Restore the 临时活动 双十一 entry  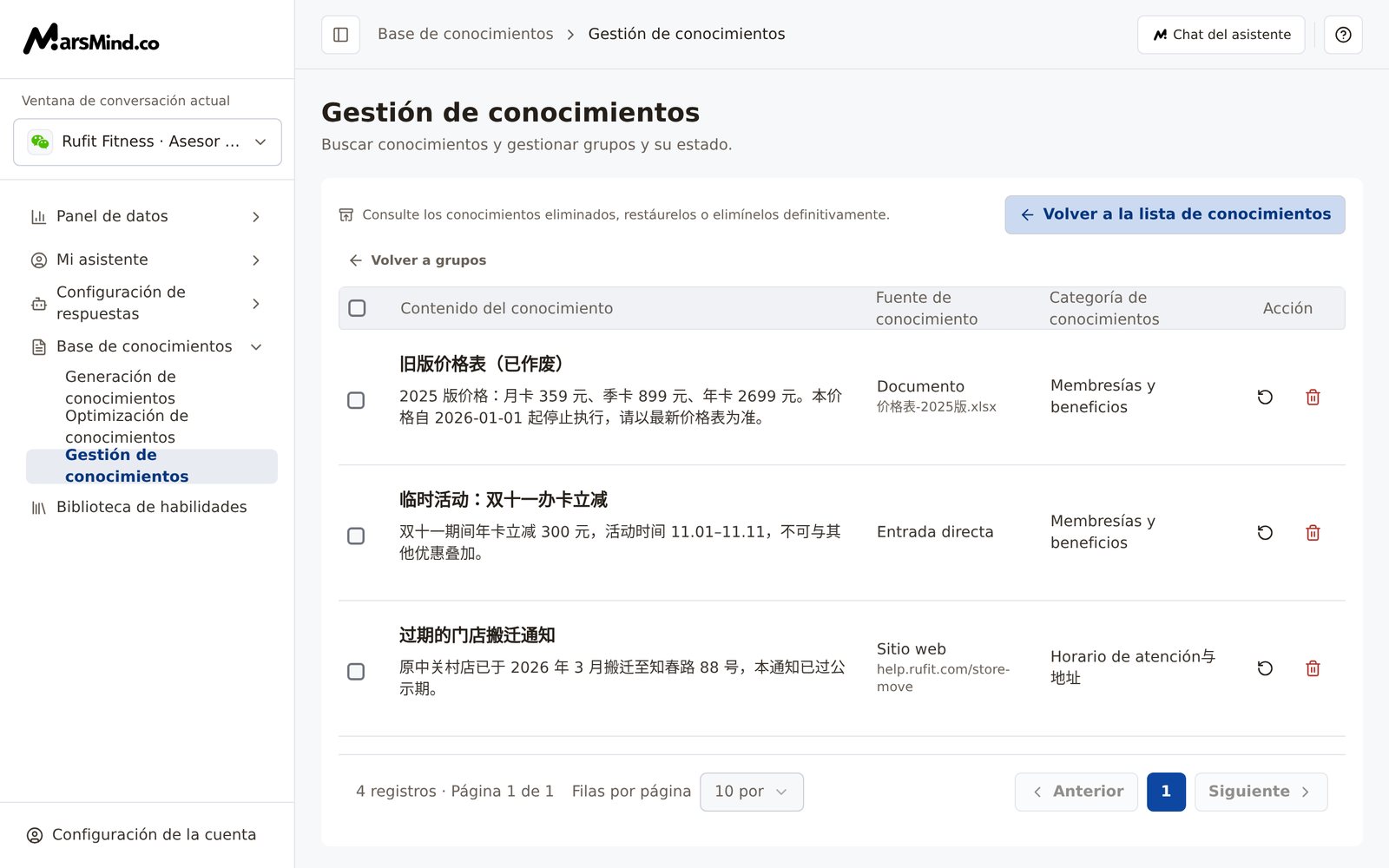(1265, 532)
